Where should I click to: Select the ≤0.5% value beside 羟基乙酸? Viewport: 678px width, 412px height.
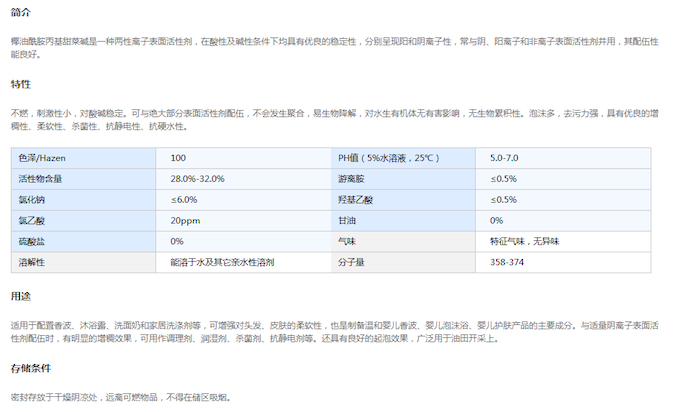[x=563, y=200]
